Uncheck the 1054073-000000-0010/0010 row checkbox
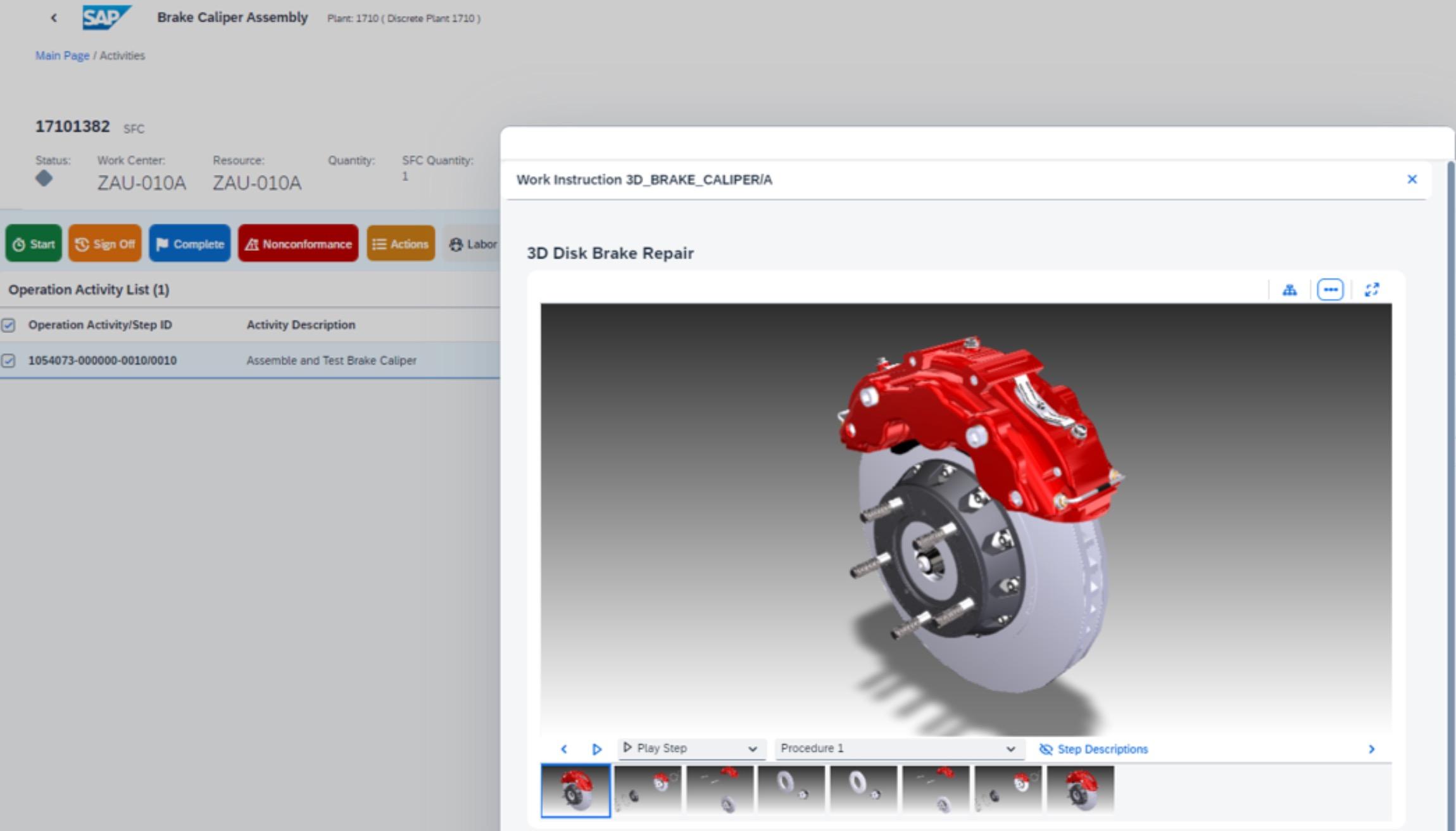 pyautogui.click(x=8, y=360)
